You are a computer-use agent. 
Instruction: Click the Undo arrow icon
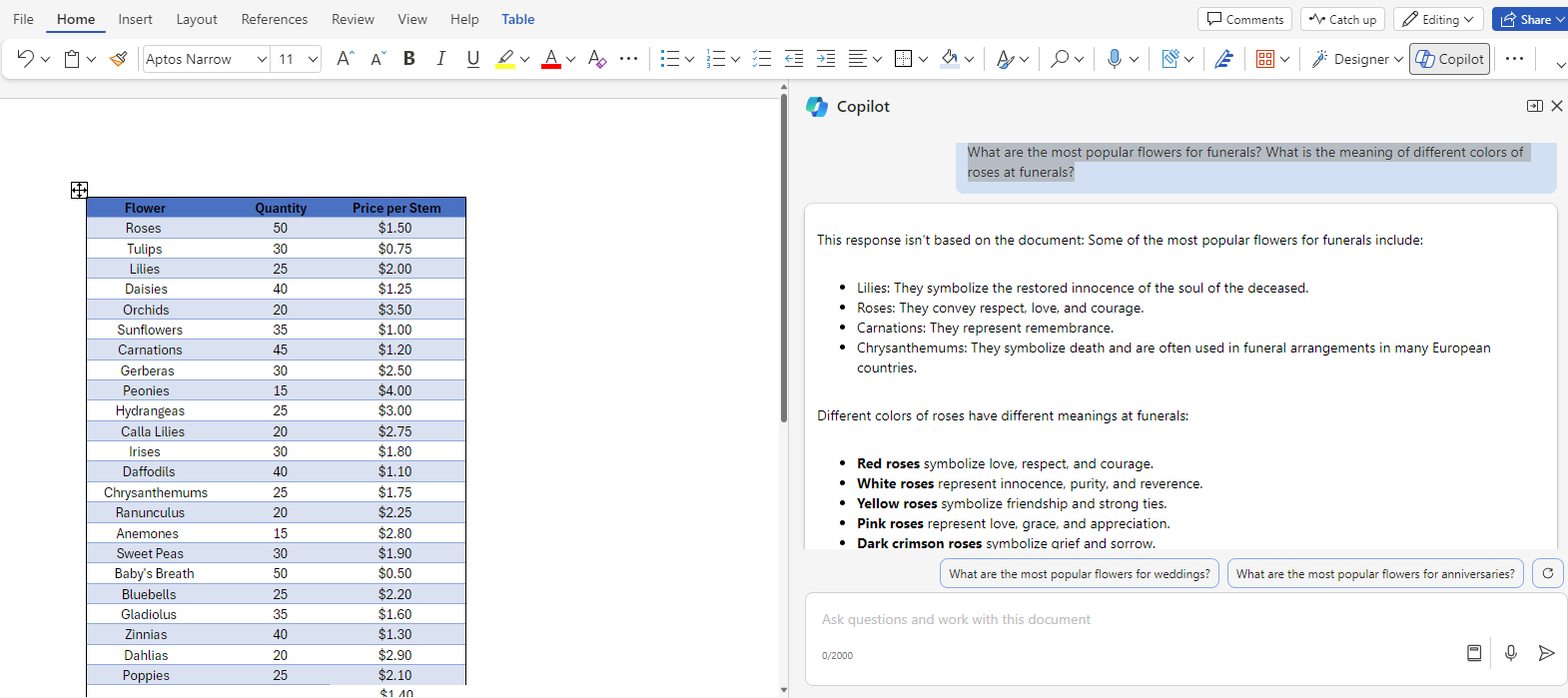pyautogui.click(x=26, y=59)
